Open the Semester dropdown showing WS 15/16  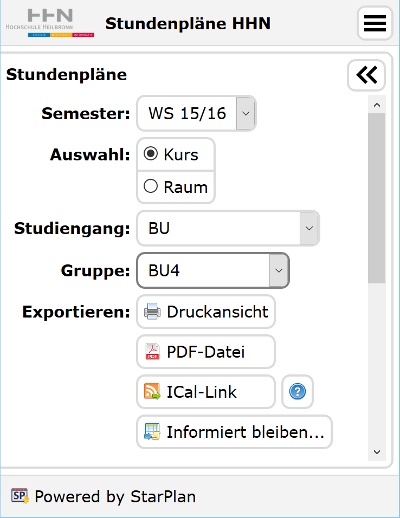click(x=196, y=113)
